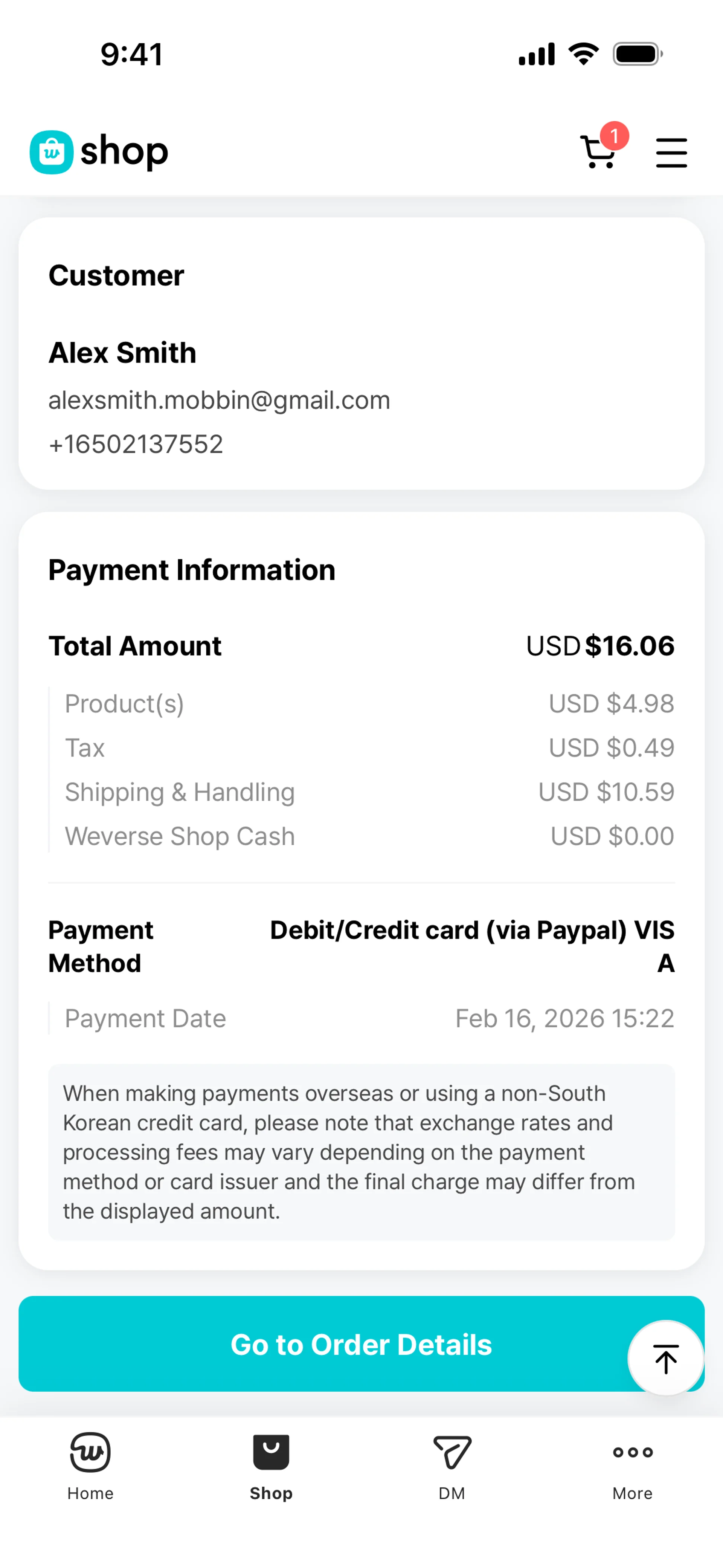The width and height of the screenshot is (723, 1568).
Task: Tap the cellular signal icon
Action: tap(536, 54)
